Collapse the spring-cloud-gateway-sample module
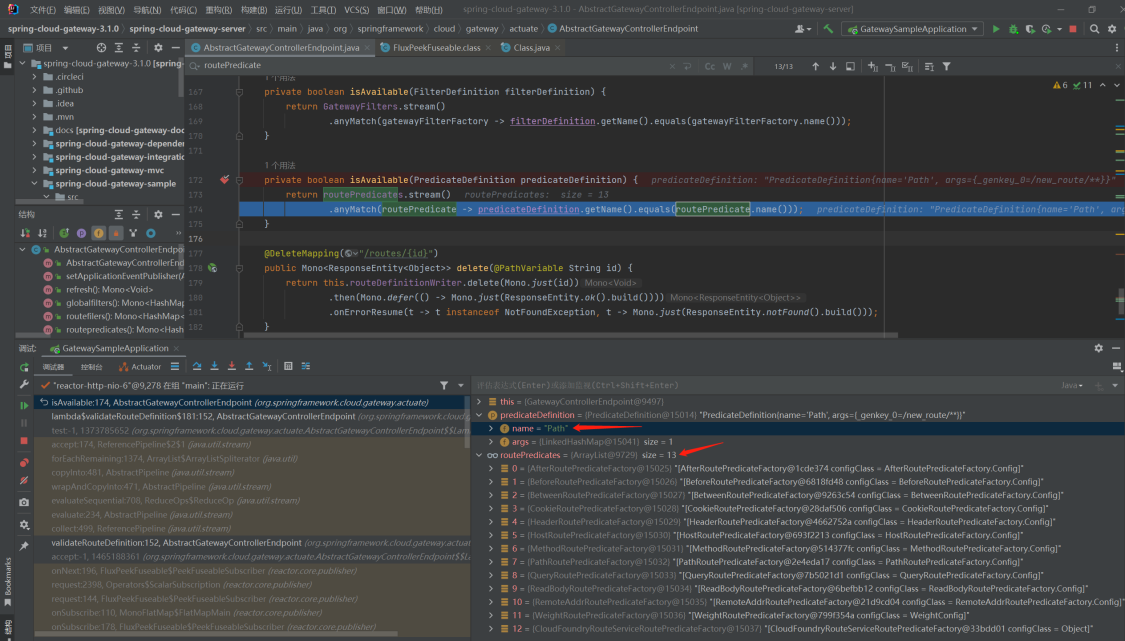This screenshot has height=641, width=1125. coord(34,184)
